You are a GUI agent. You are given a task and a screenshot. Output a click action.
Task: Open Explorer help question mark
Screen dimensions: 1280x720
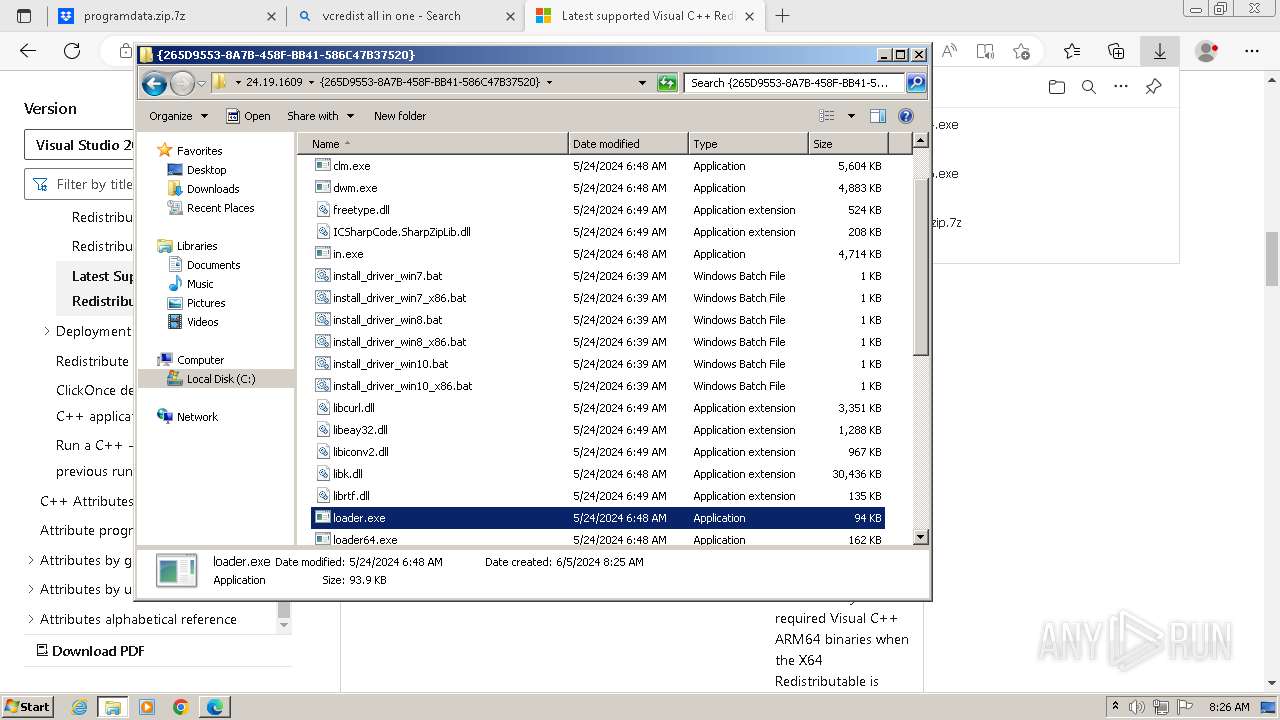tap(906, 116)
